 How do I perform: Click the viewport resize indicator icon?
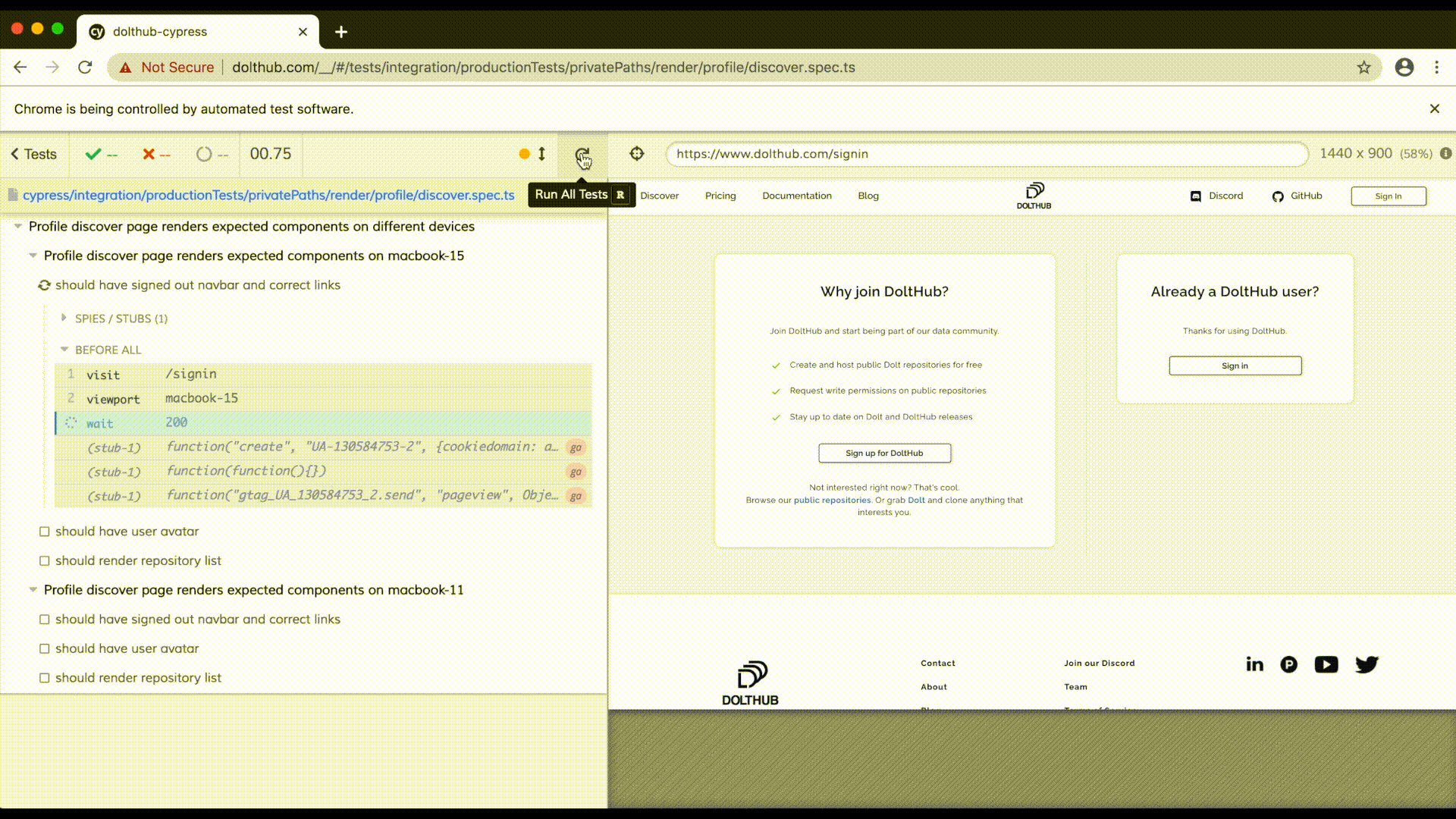coord(542,153)
